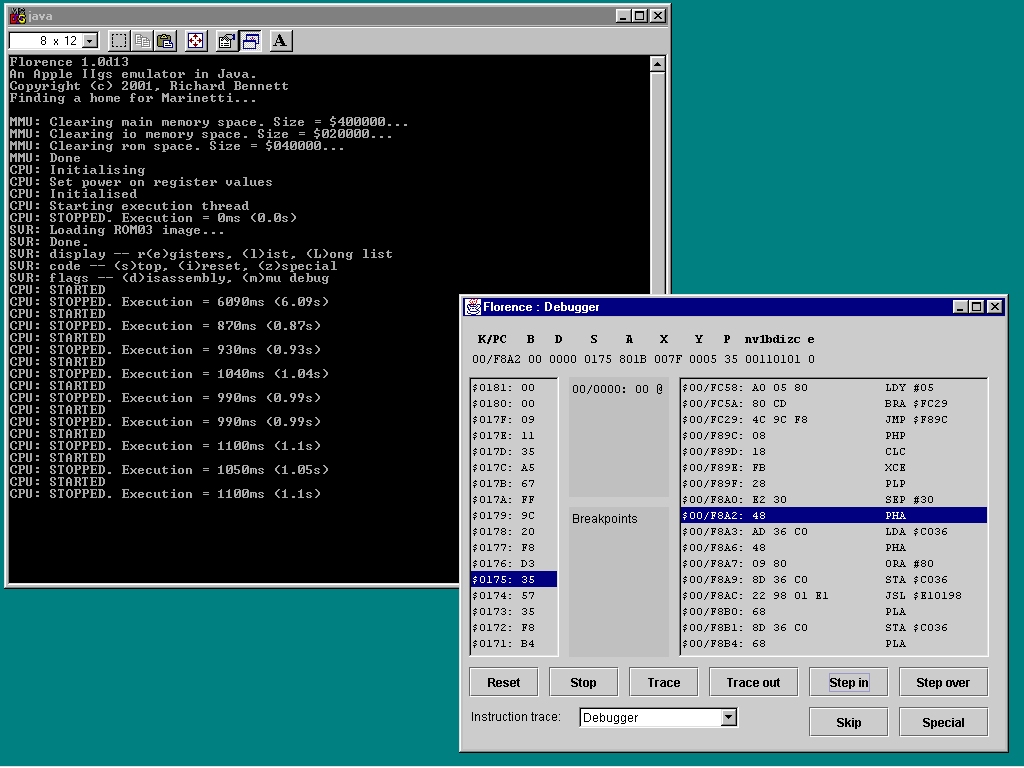Click the Florence Debugger title bar icon
Image resolution: width=1024 pixels, height=768 pixels.
472,307
